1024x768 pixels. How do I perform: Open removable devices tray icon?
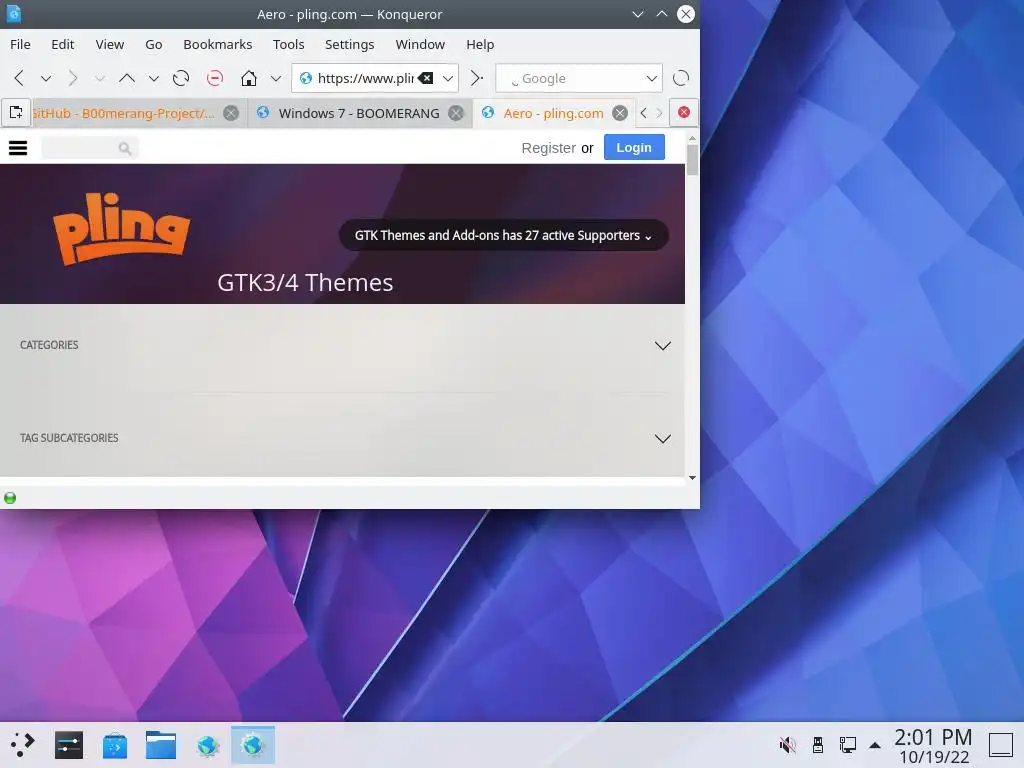tap(818, 744)
